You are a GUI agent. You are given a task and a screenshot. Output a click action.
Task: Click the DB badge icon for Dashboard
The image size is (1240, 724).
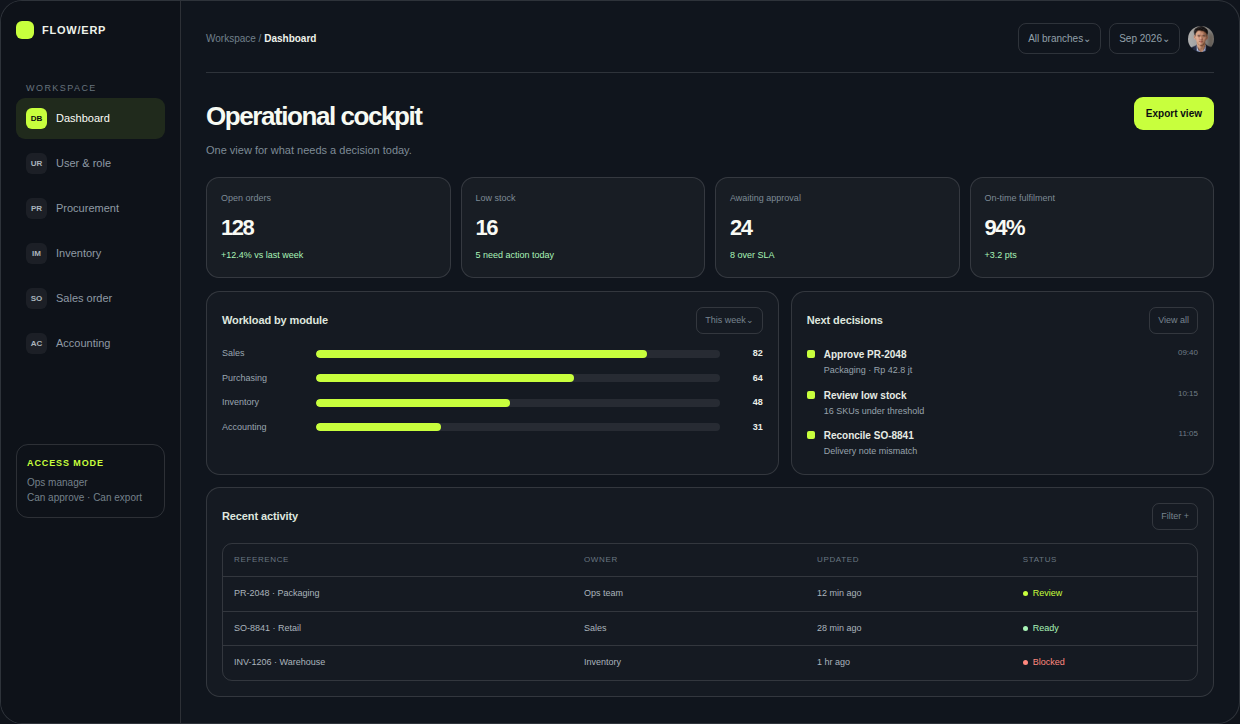[x=36, y=118]
